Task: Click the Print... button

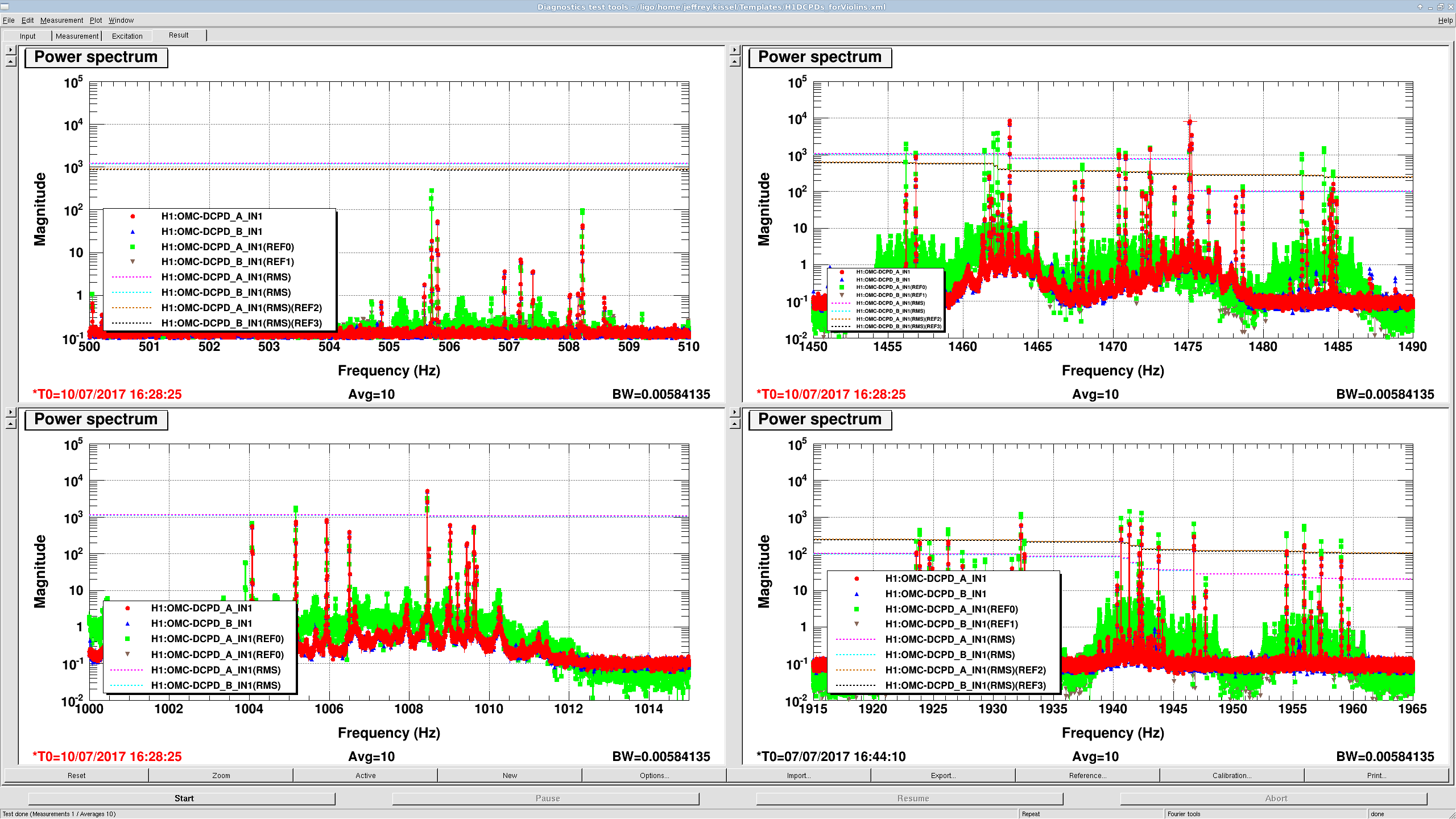Action: pos(1376,775)
